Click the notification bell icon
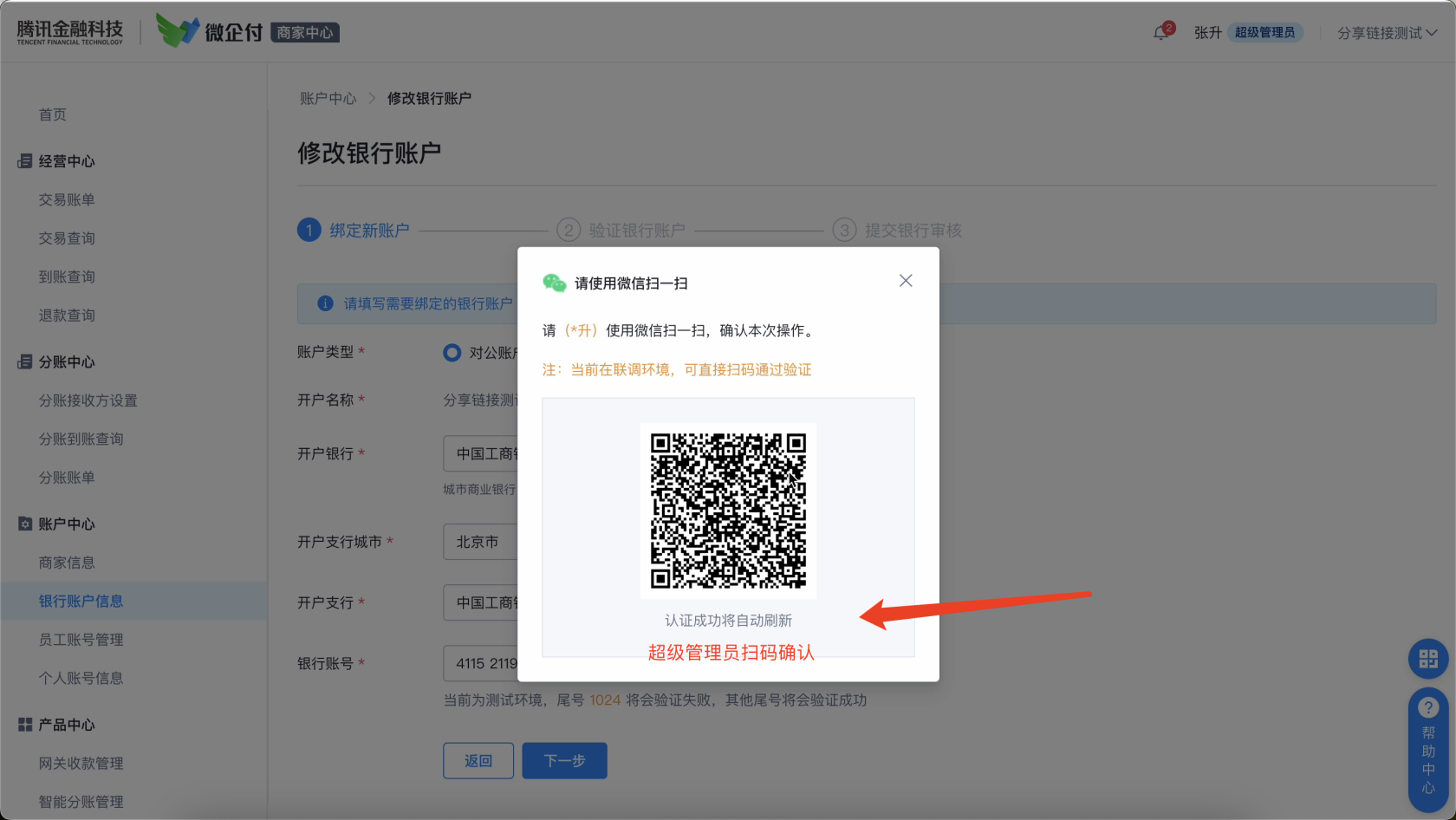The height and width of the screenshot is (820, 1456). tap(1161, 33)
